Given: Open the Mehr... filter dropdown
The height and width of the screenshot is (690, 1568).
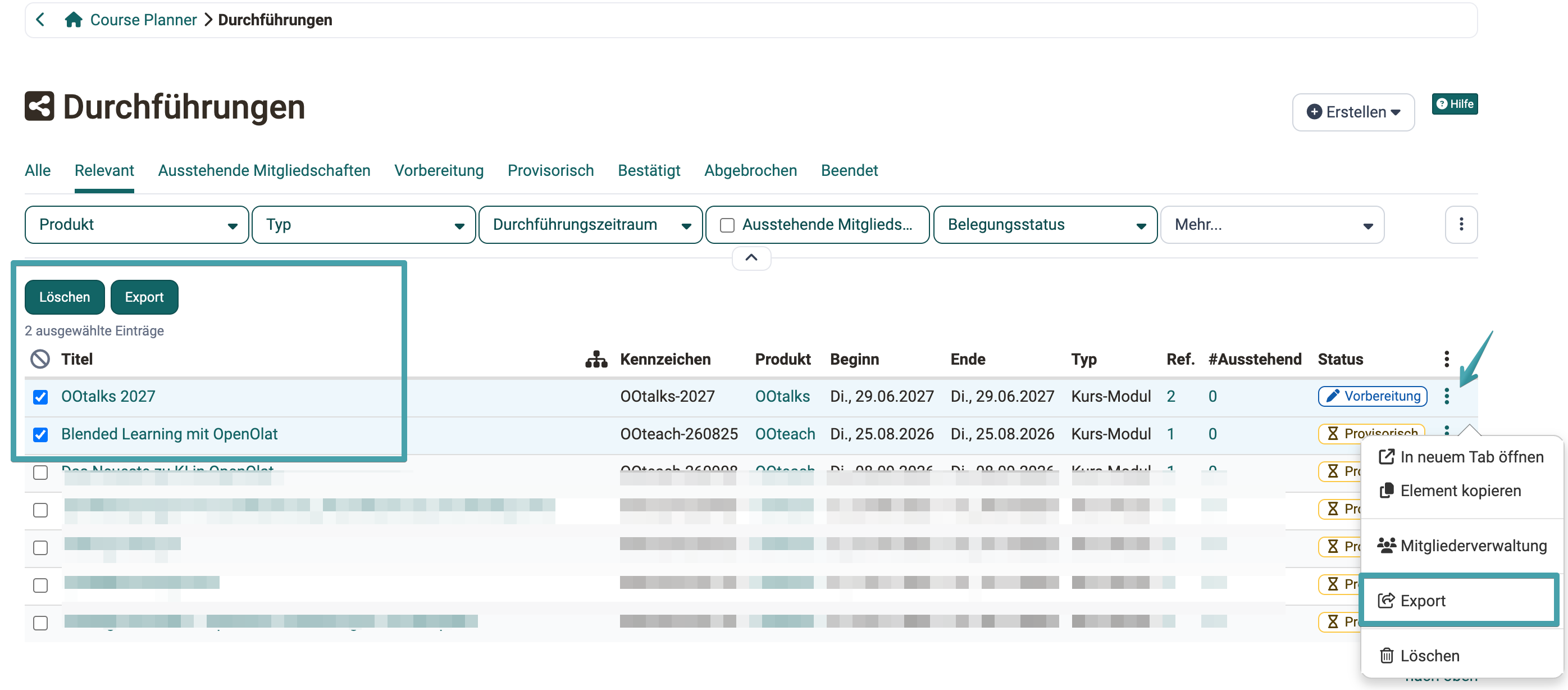Looking at the screenshot, I should pyautogui.click(x=1272, y=225).
